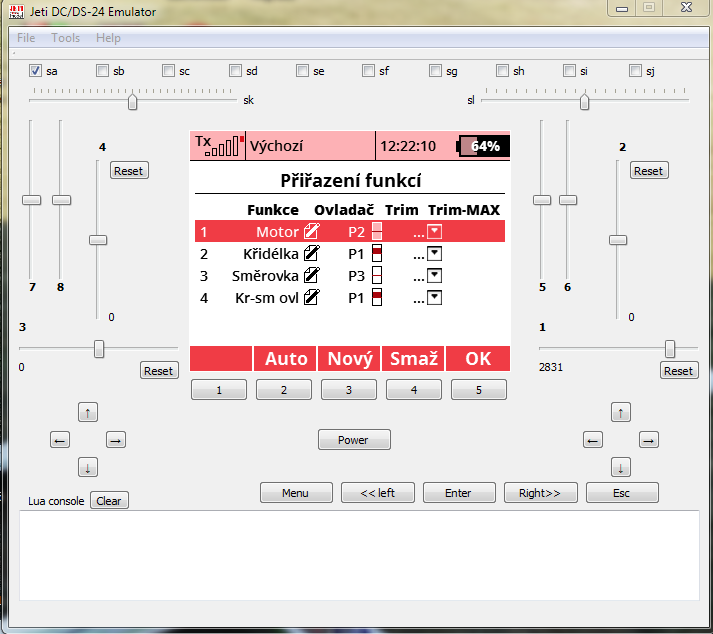The width and height of the screenshot is (713, 634).
Task: Click the edit pencil icon for Křidélka
Action: pyautogui.click(x=311, y=253)
